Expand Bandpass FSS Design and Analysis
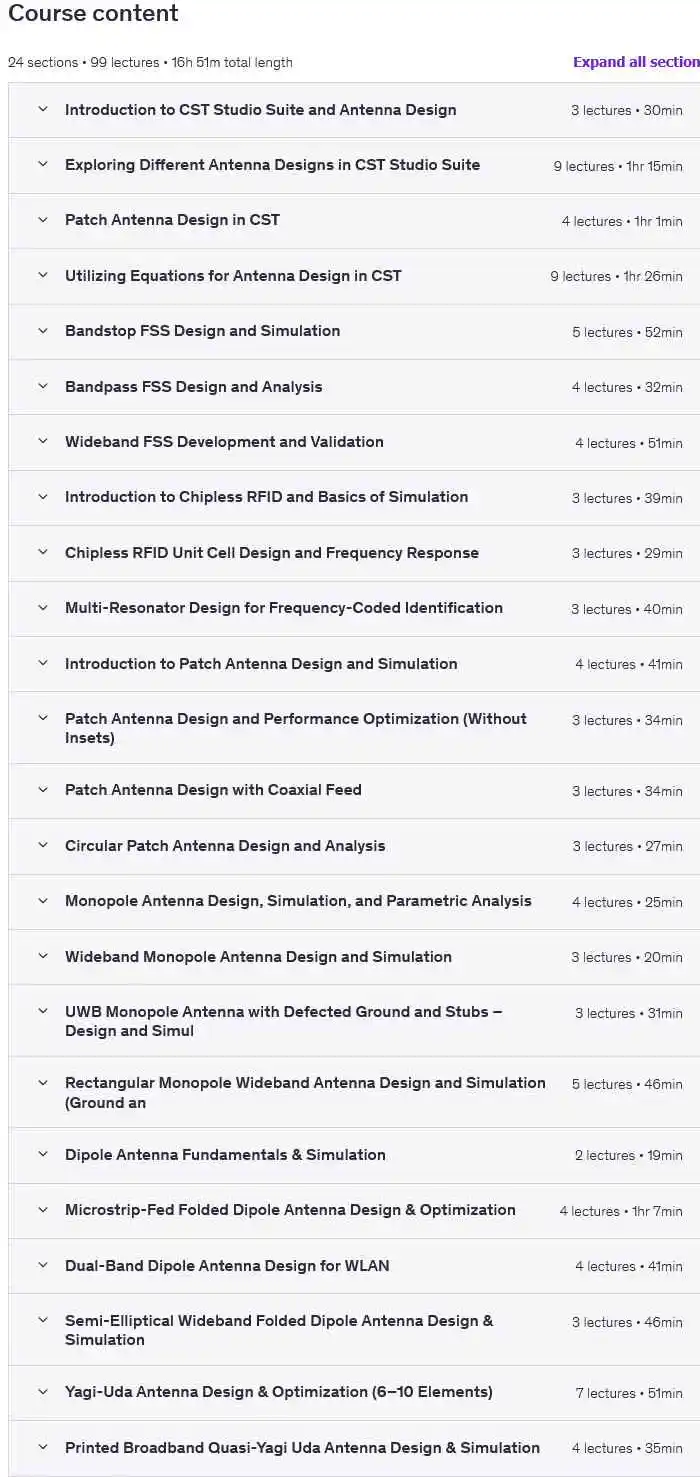 [193, 387]
